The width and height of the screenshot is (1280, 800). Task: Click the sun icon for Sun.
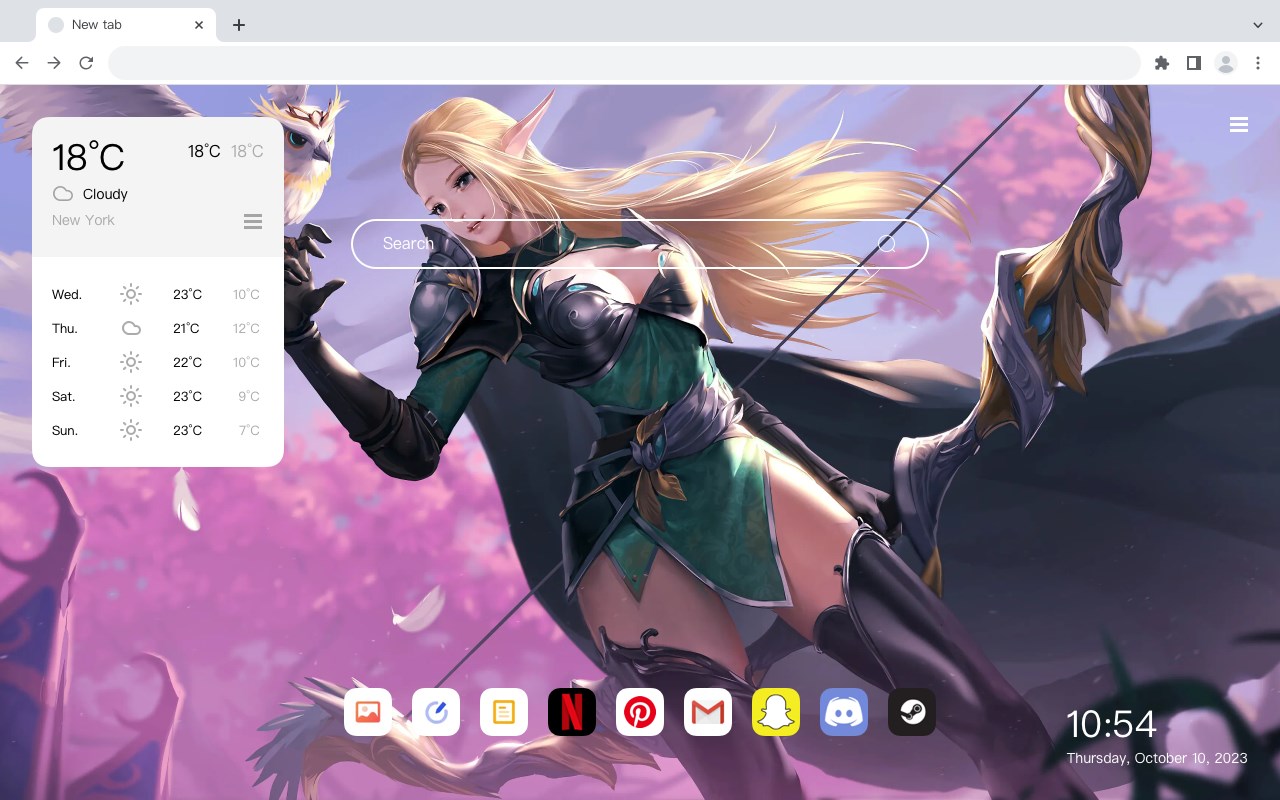pos(131,430)
